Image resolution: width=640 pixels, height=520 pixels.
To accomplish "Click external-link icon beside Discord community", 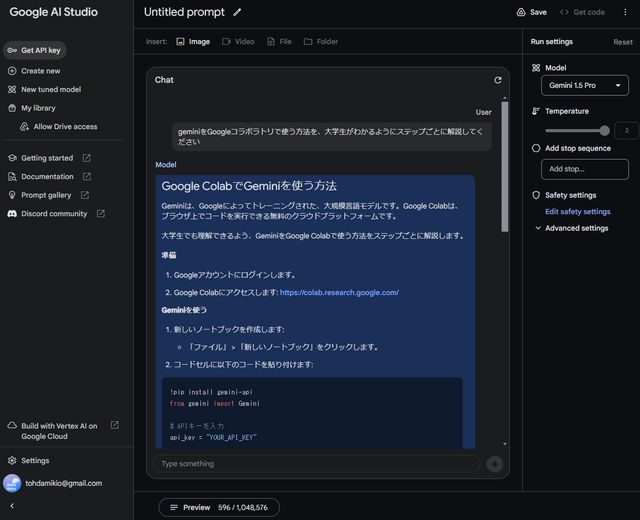I will 101,213.
